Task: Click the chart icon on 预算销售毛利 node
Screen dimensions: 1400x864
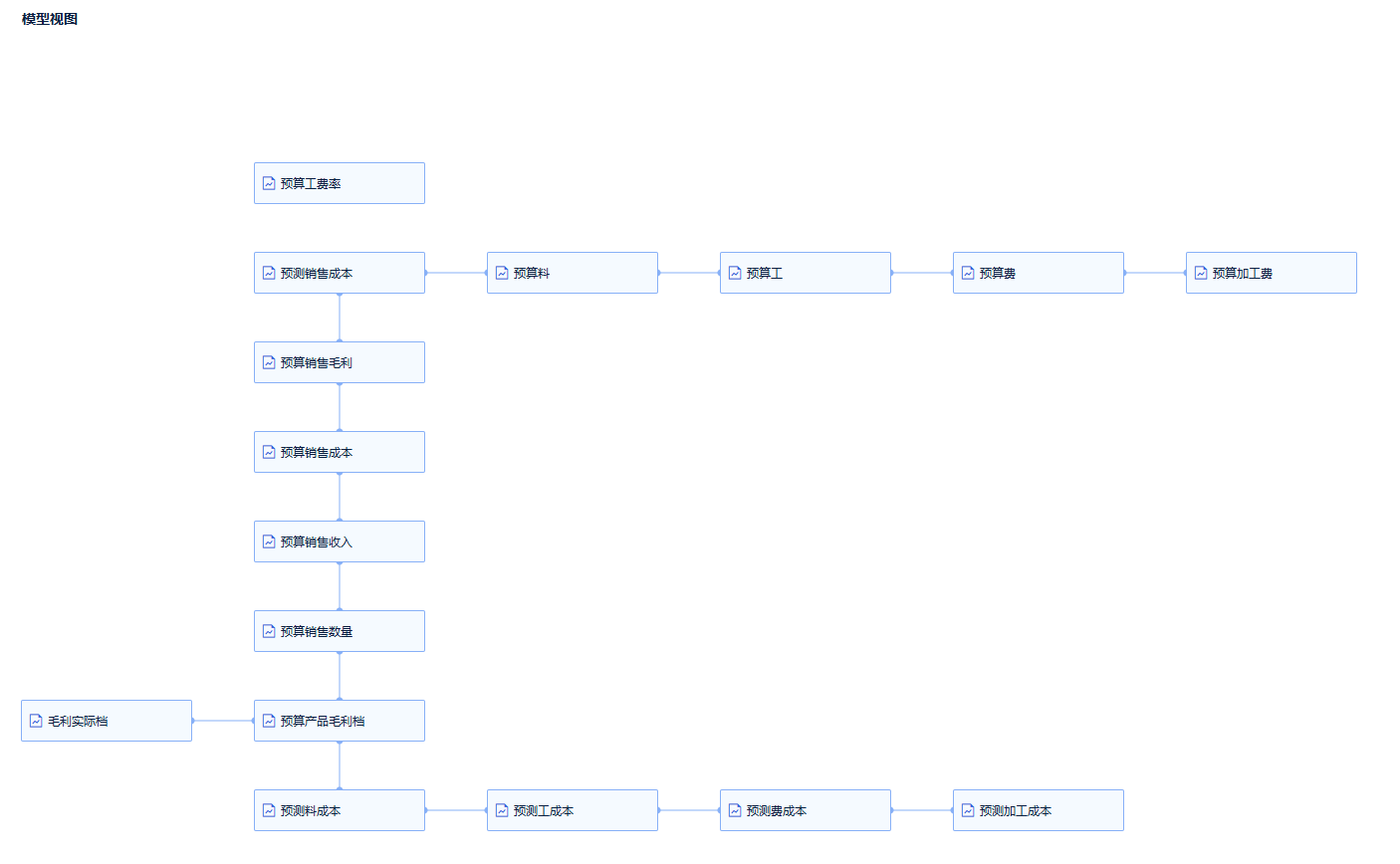Action: [269, 362]
